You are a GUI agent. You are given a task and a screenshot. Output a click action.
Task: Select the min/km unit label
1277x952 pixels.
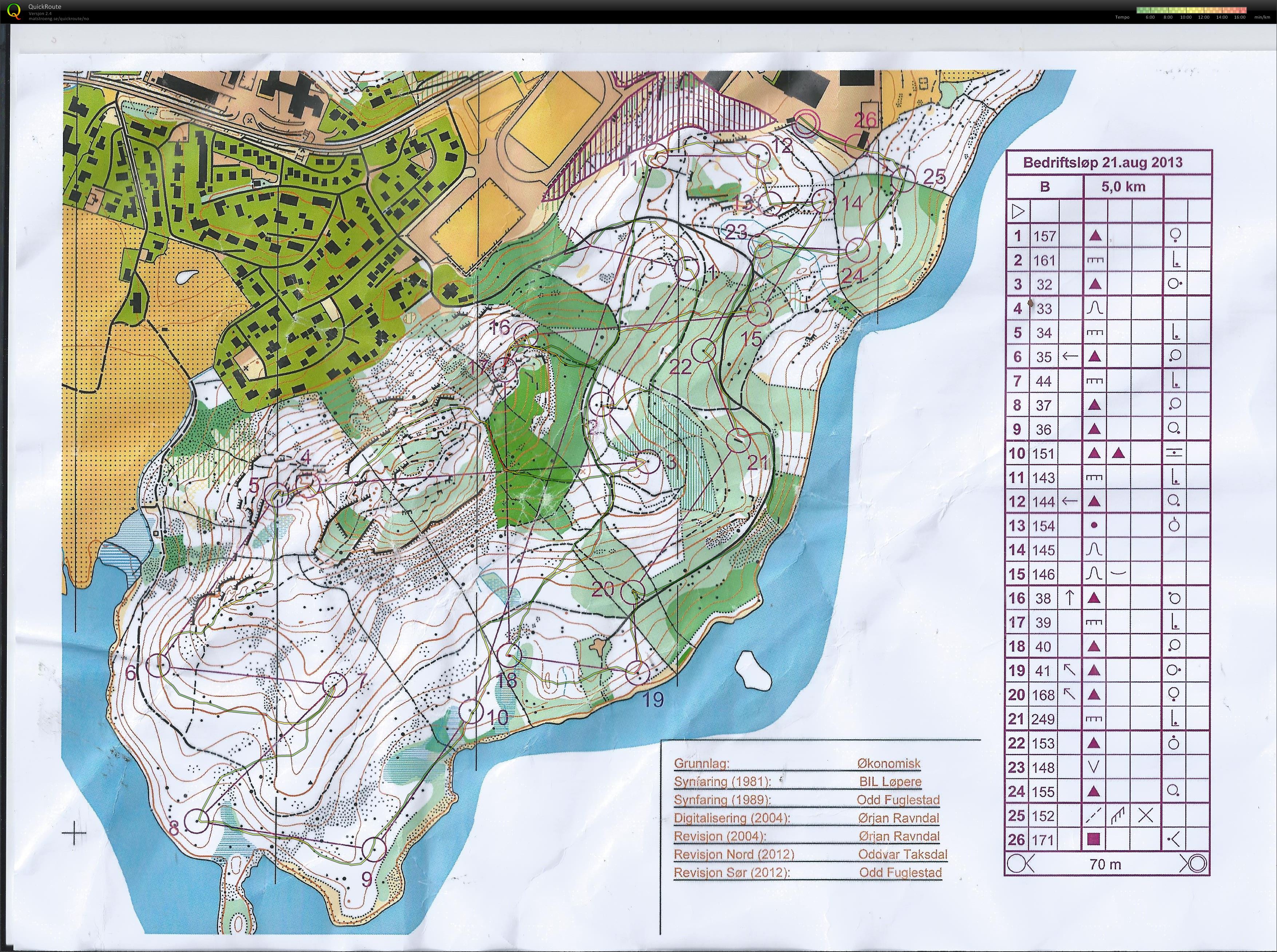[1262, 17]
